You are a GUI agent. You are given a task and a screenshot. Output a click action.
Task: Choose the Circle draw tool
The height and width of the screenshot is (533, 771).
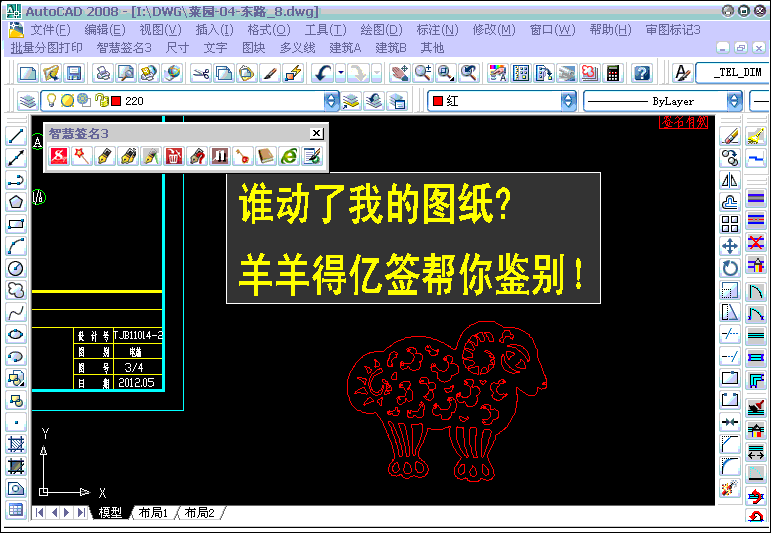pos(15,268)
